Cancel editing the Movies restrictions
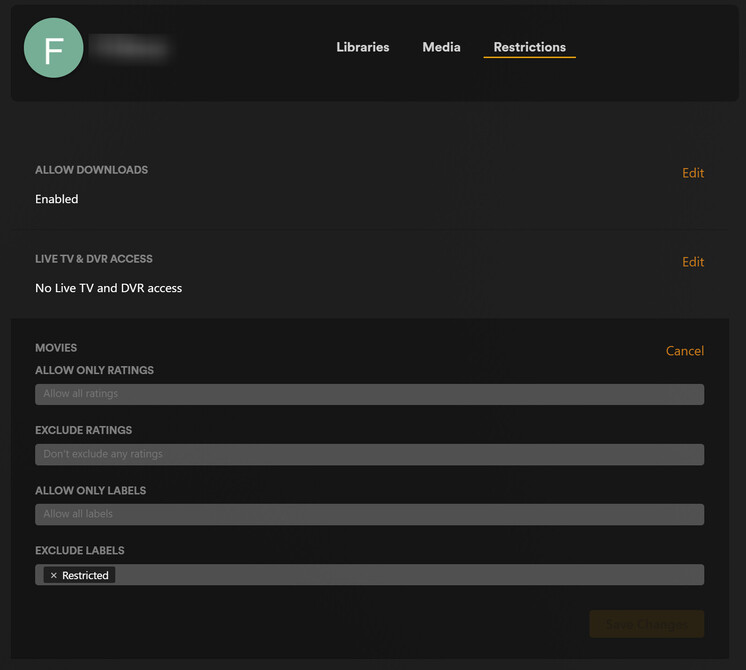 [685, 351]
